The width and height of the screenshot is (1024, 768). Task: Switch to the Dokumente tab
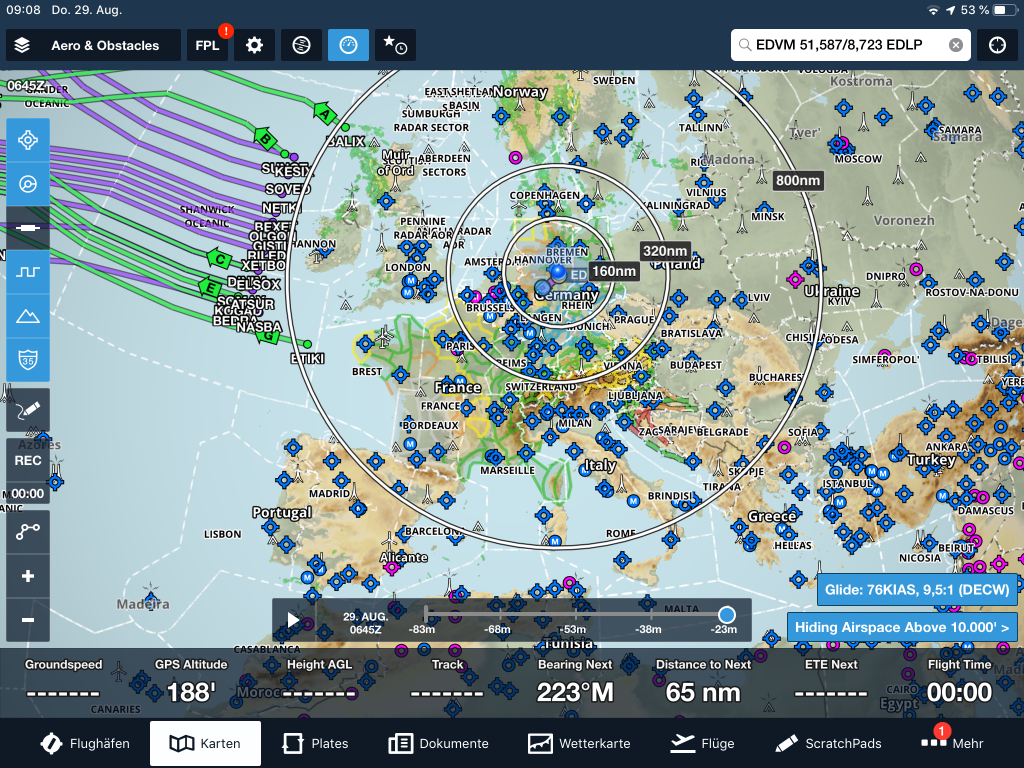point(438,743)
